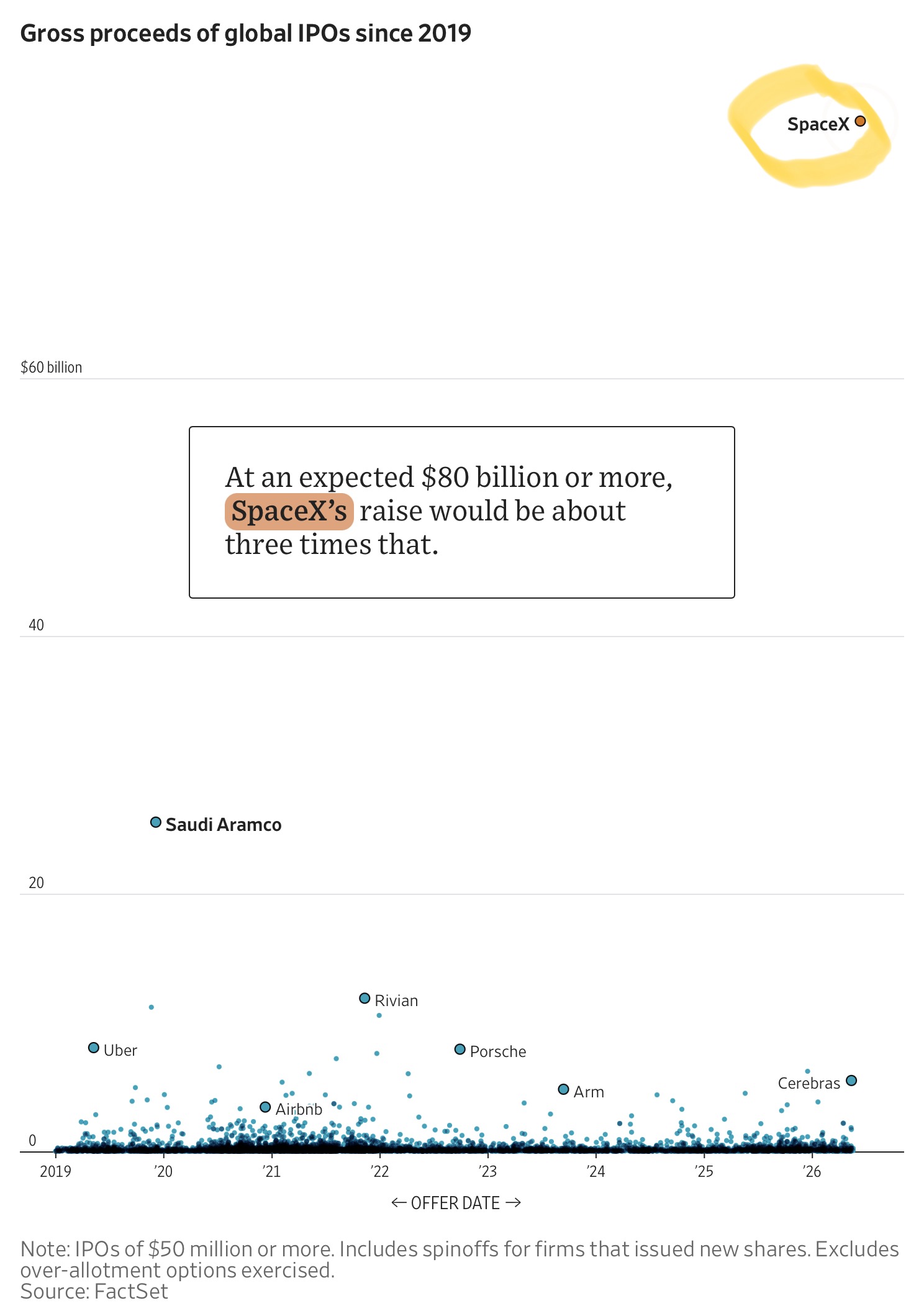The height and width of the screenshot is (1311, 924).
Task: Click the Cerebras IPO marker
Action: [851, 1081]
